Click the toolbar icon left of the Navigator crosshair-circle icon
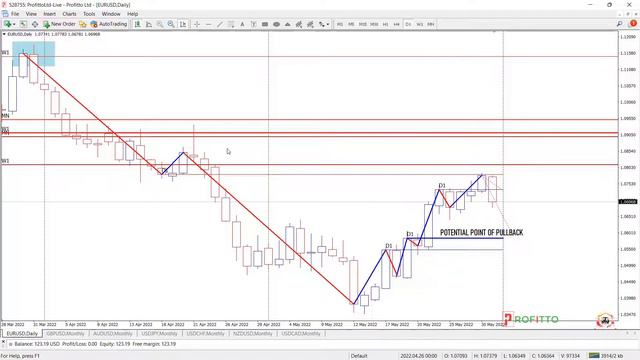Screen dimensions: 640x360 24,24
